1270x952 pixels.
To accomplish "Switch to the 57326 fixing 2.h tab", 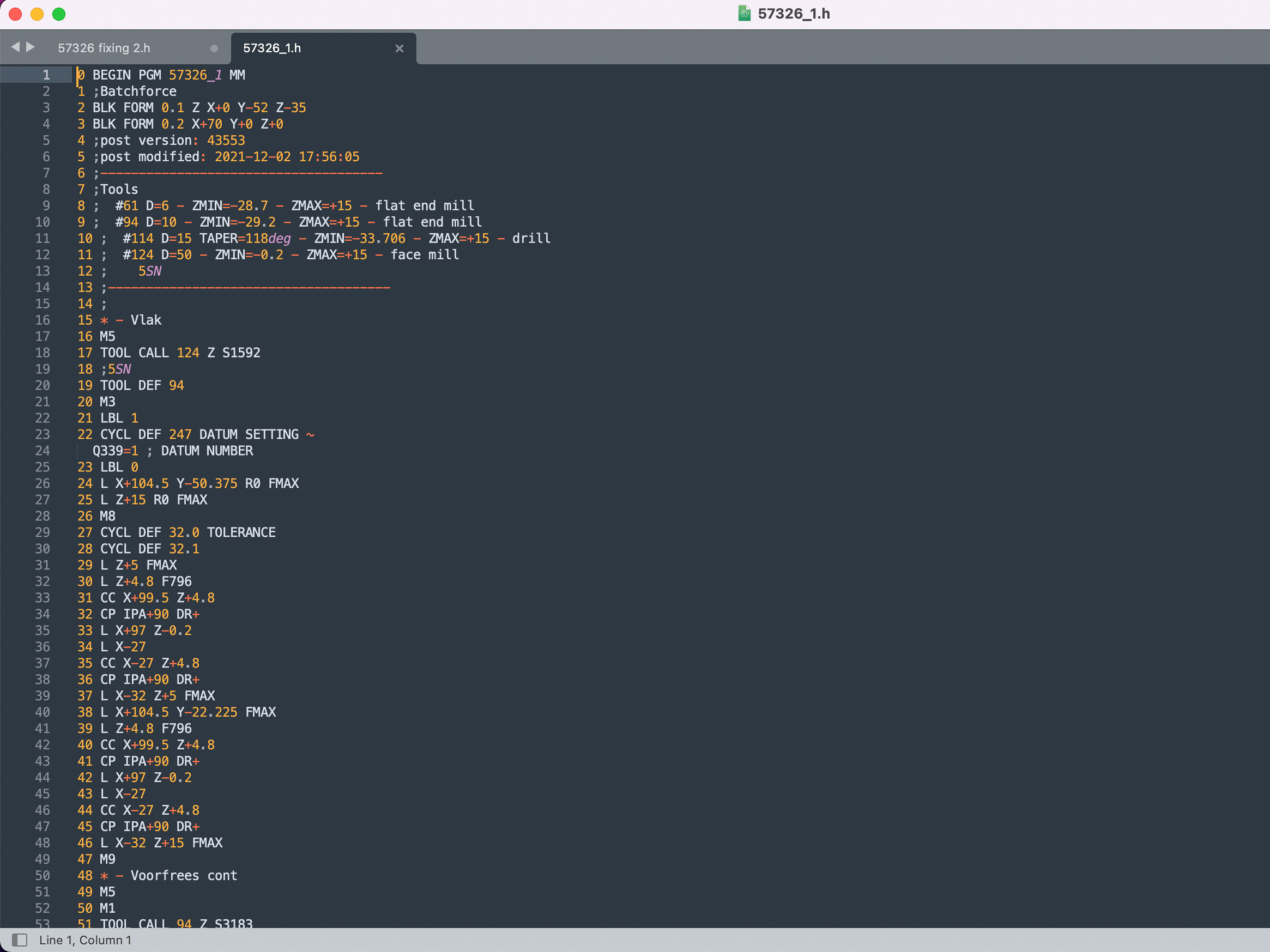I will coord(104,48).
